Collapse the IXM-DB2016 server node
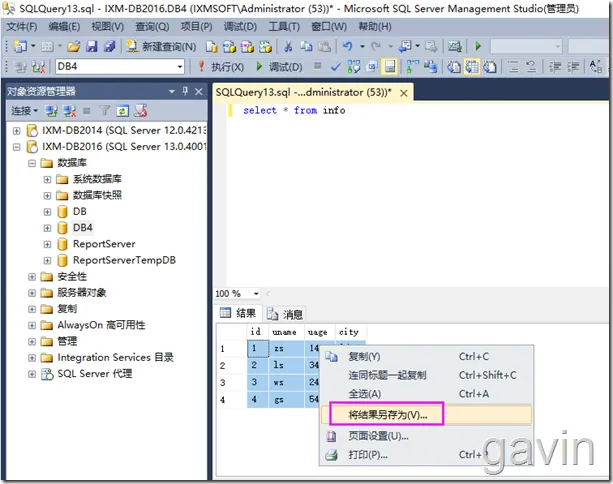The width and height of the screenshot is (613, 484). coord(16,147)
